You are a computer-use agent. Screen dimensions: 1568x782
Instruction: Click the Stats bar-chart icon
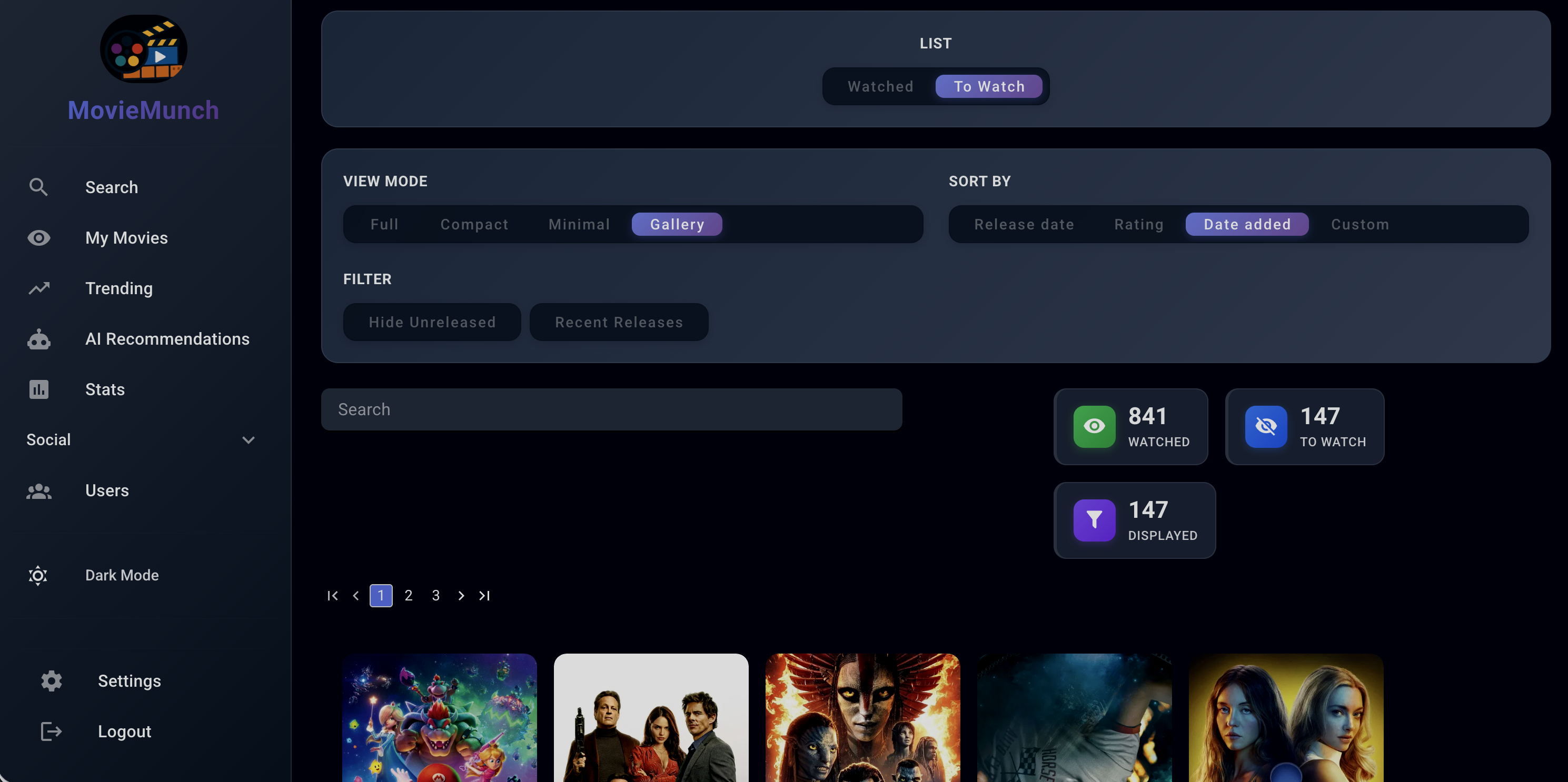tap(38, 389)
